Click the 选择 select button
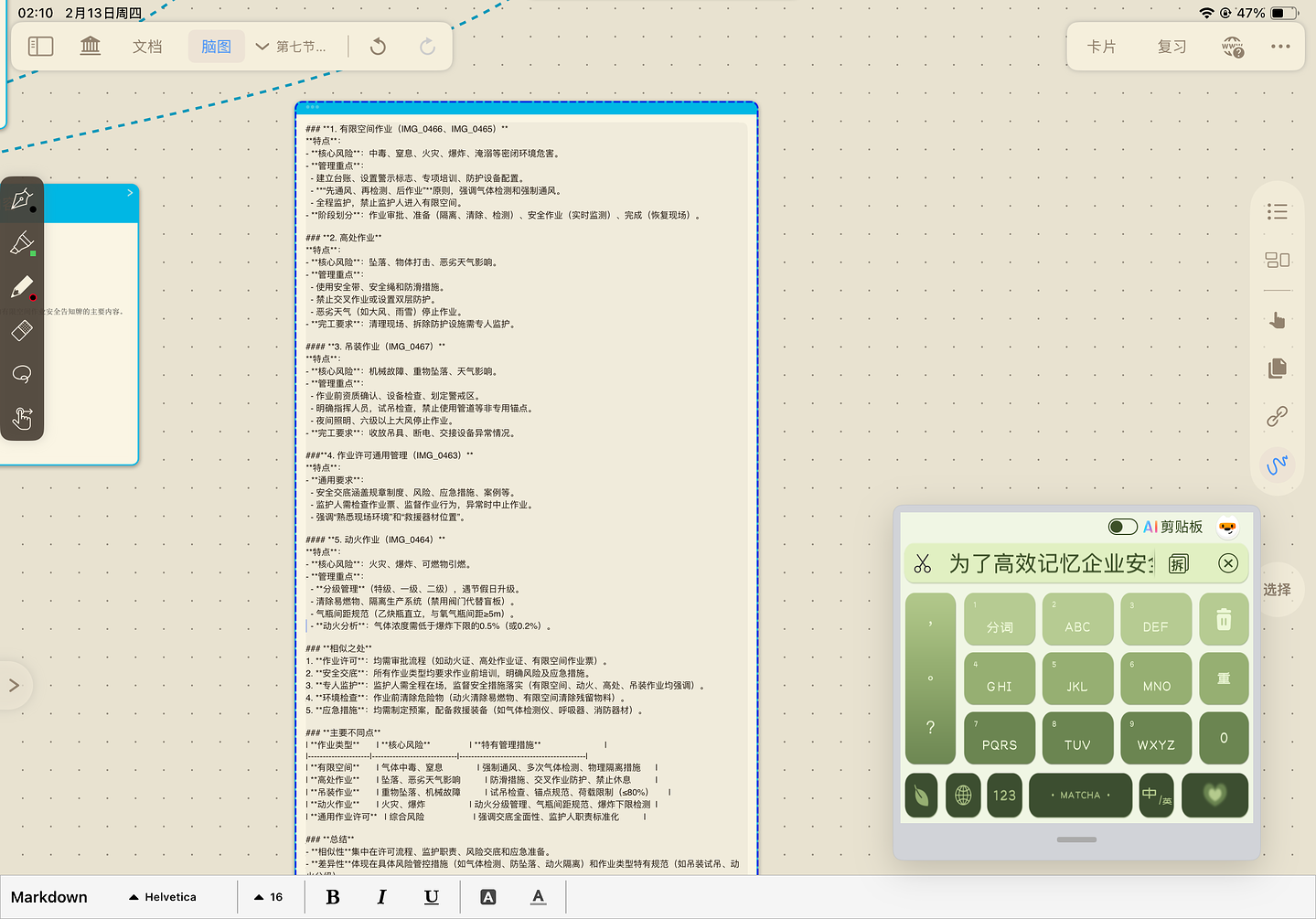The image size is (1316, 919). (x=1277, y=590)
